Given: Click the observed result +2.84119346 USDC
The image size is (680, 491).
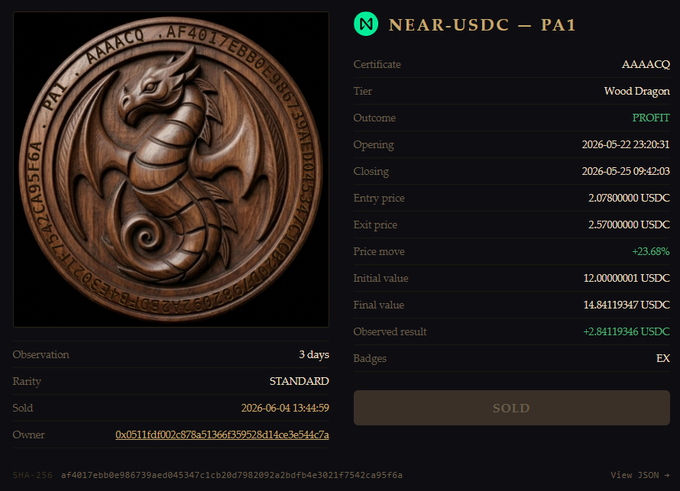Looking at the screenshot, I should tap(627, 332).
